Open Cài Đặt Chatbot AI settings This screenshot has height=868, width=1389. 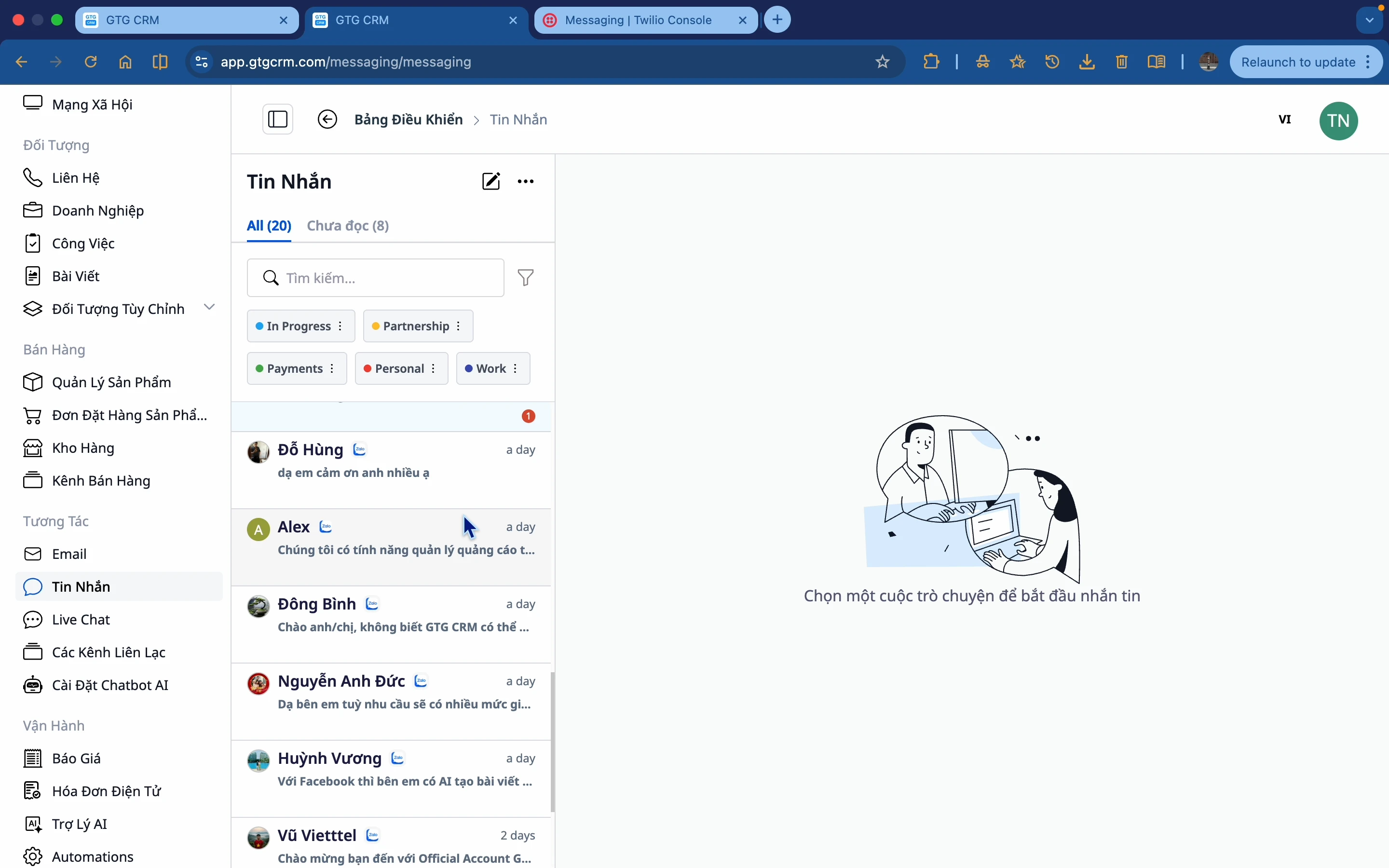pyautogui.click(x=109, y=685)
